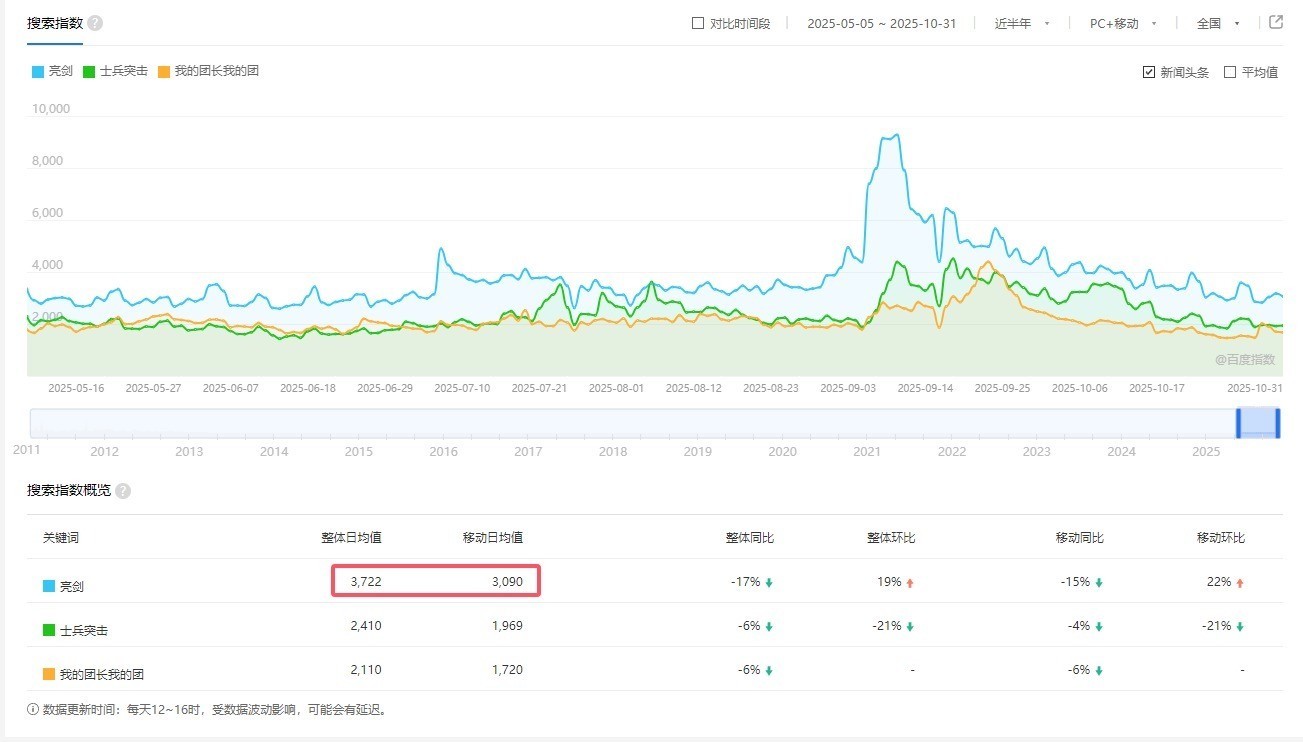Toggle the 亮剑 legend series in chart
Image resolution: width=1303 pixels, height=742 pixels.
(x=52, y=71)
